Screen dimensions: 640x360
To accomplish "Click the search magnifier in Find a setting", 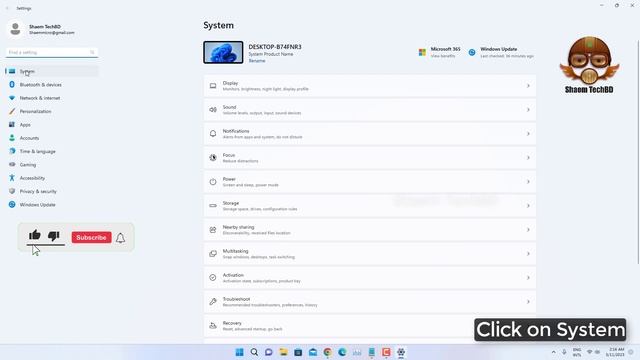I will (x=92, y=52).
